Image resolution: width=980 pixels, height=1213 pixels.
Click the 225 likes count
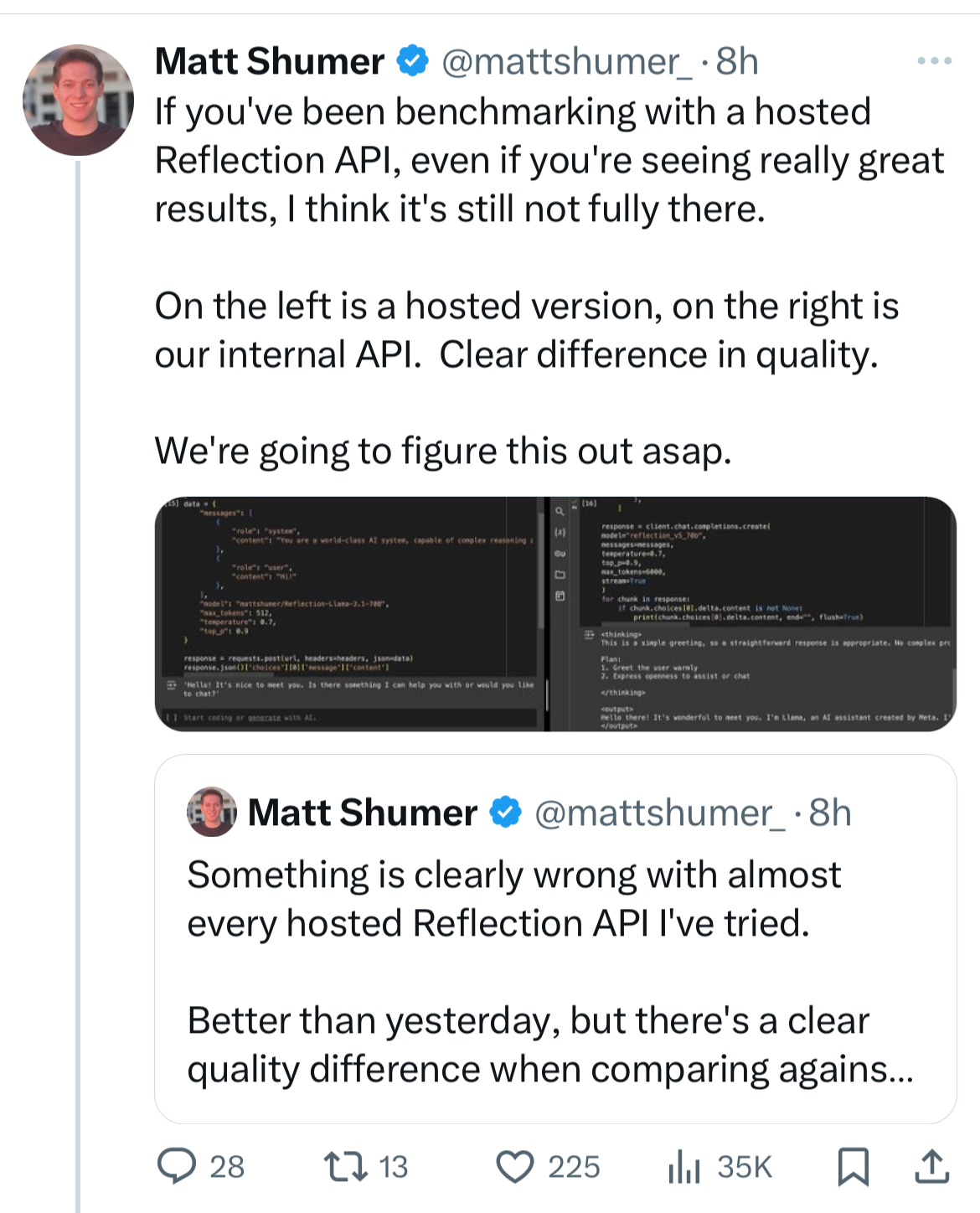pyautogui.click(x=574, y=1167)
